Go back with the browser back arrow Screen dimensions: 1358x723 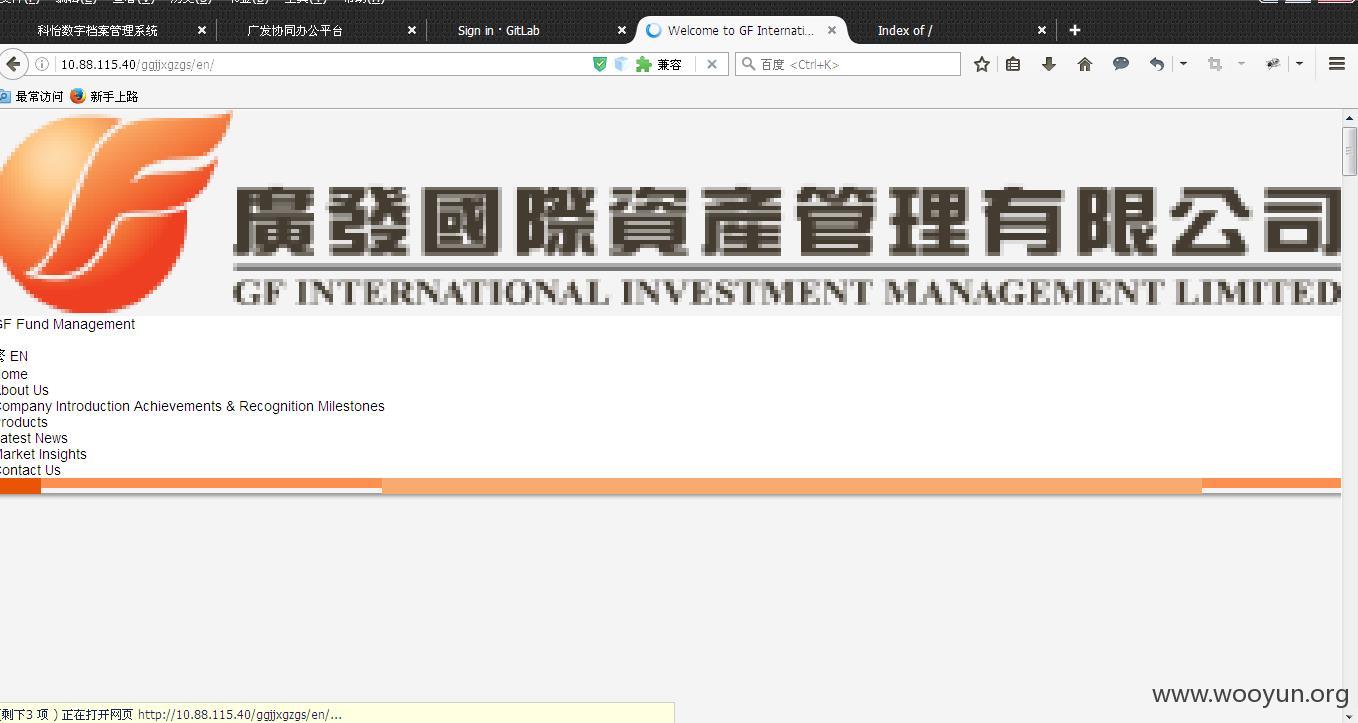(12, 64)
